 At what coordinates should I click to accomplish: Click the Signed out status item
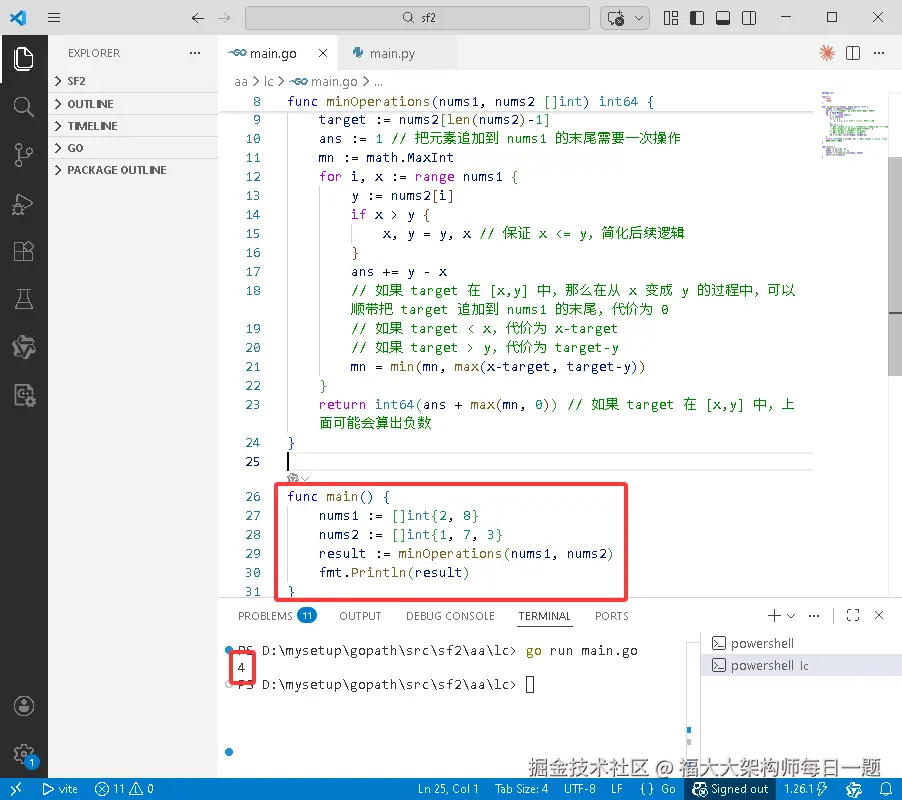(730, 788)
